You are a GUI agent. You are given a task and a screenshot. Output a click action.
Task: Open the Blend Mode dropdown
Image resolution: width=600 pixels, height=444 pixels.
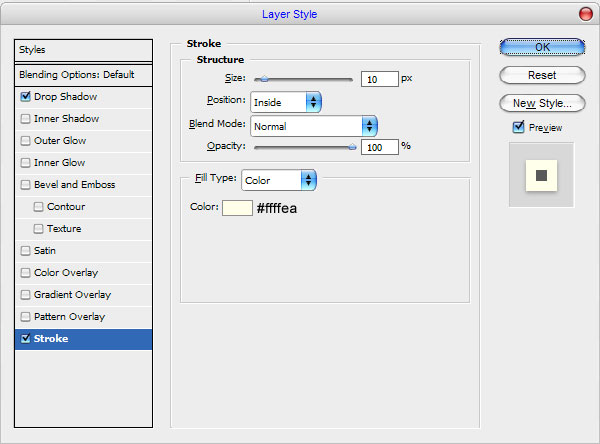[x=314, y=126]
